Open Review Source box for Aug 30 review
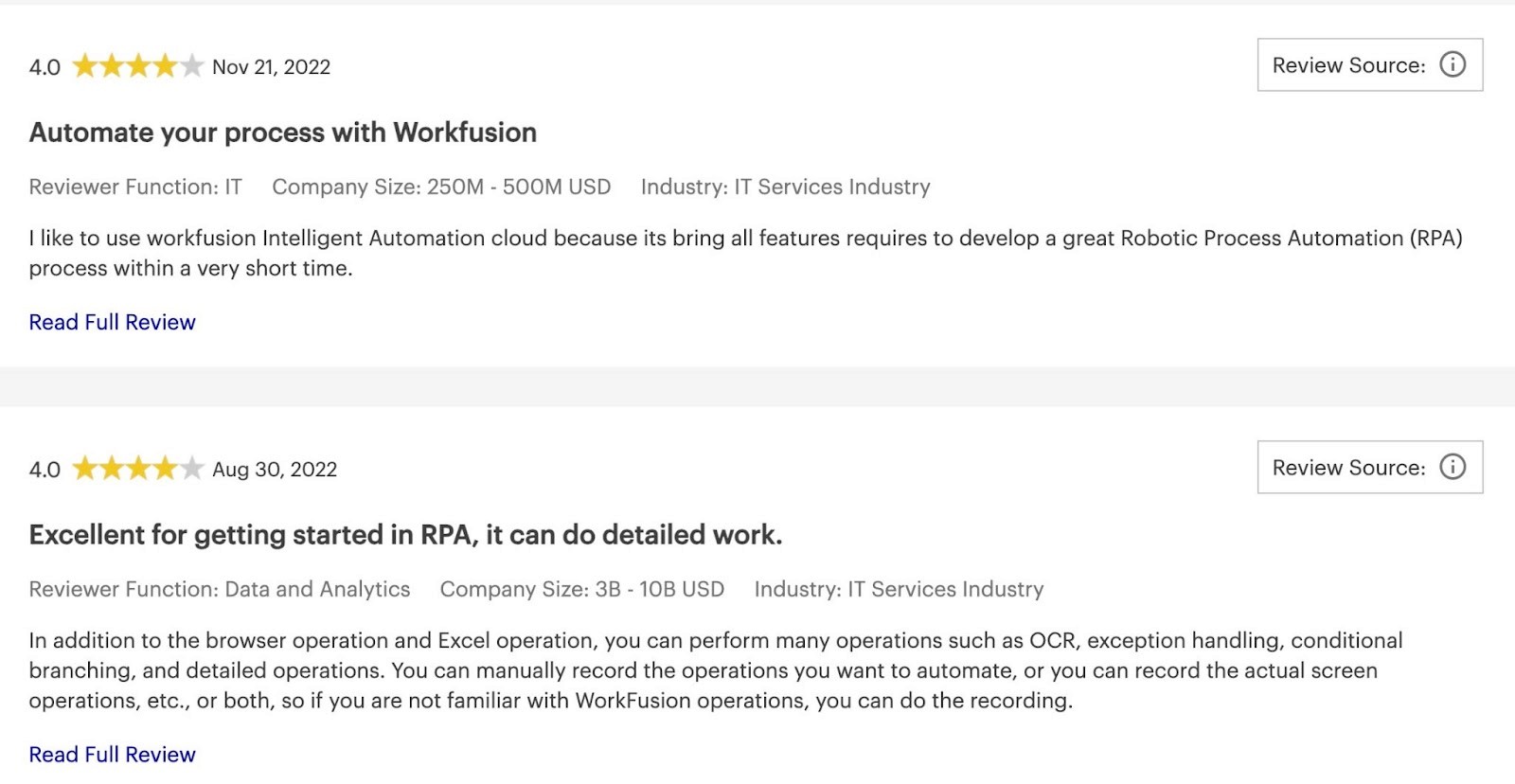This screenshot has width=1515, height=784. click(1370, 467)
